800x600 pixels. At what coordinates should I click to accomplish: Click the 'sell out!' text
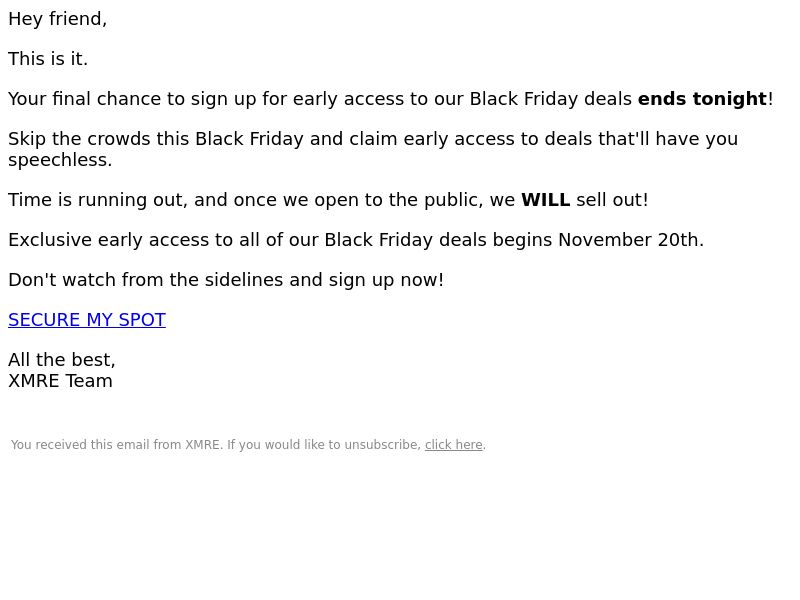[612, 200]
